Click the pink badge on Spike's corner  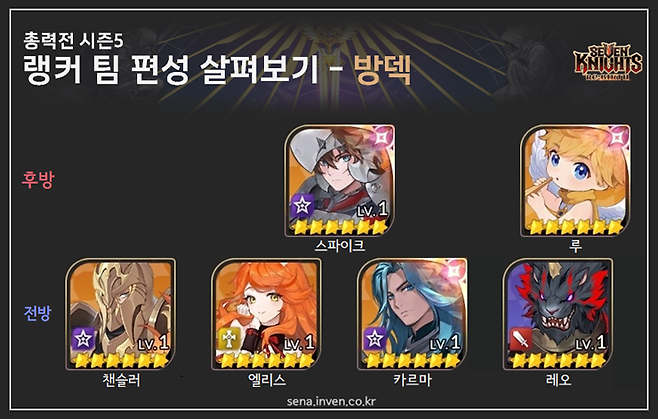point(383,136)
